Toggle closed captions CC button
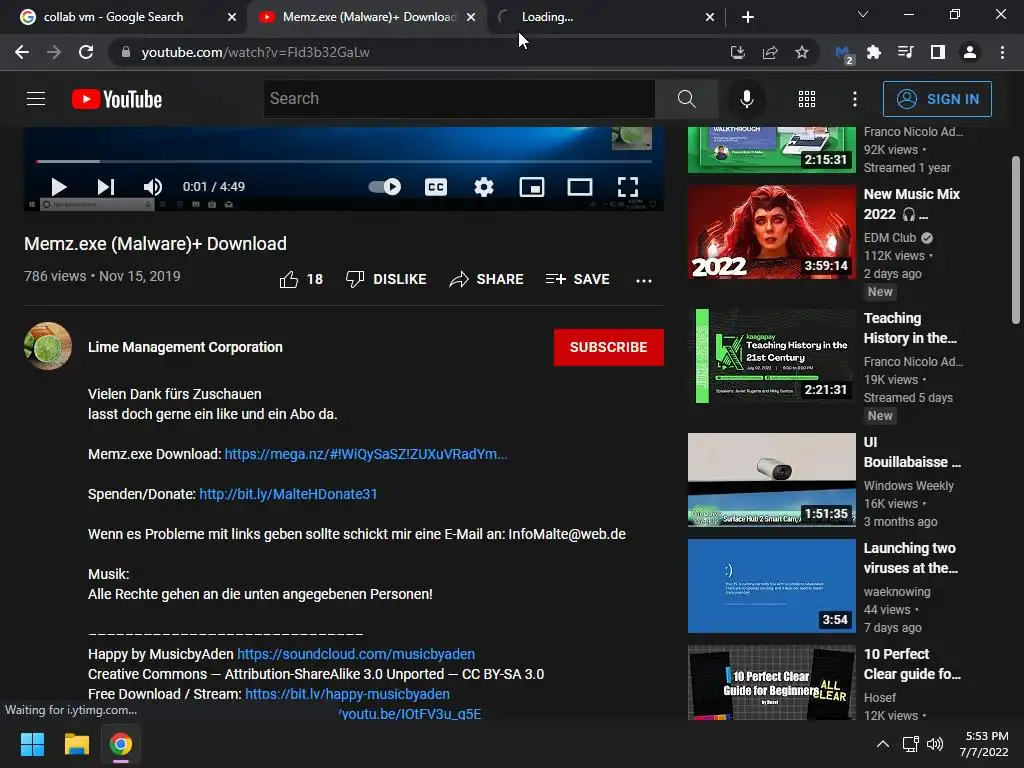 coord(436,187)
